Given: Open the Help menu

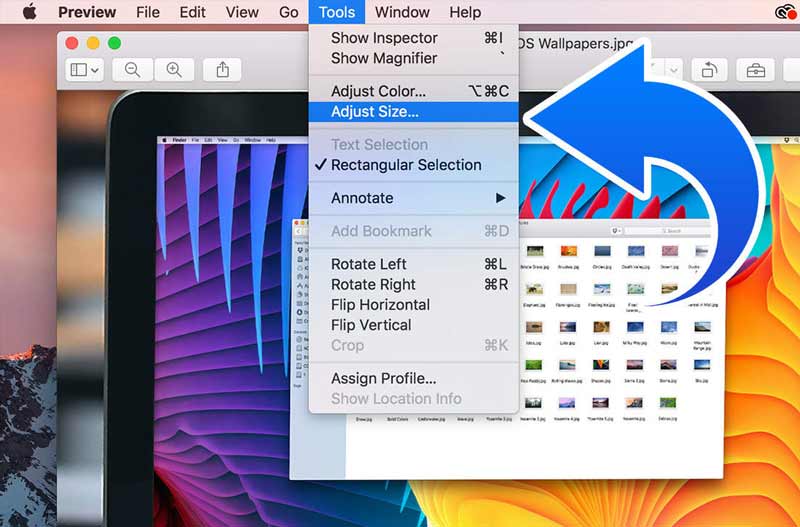Looking at the screenshot, I should 465,12.
